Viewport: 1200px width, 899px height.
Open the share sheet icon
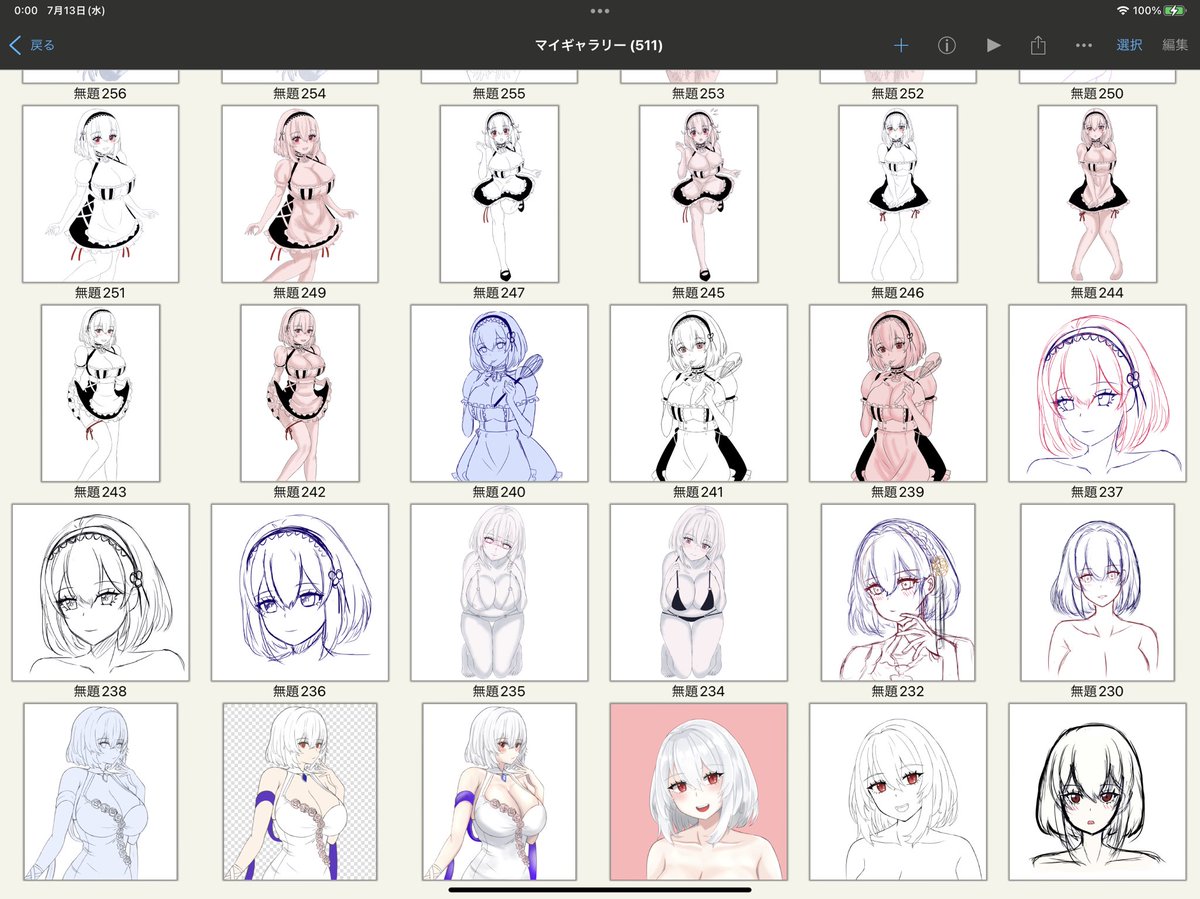(x=1039, y=45)
